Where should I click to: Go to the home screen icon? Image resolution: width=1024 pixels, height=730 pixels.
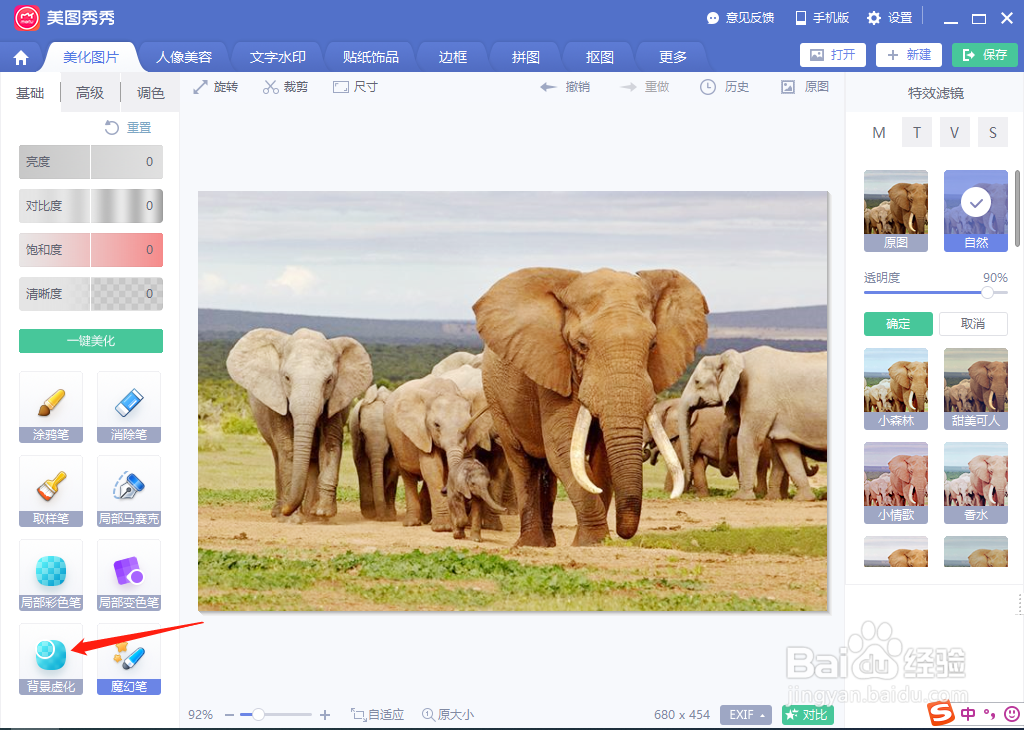21,57
